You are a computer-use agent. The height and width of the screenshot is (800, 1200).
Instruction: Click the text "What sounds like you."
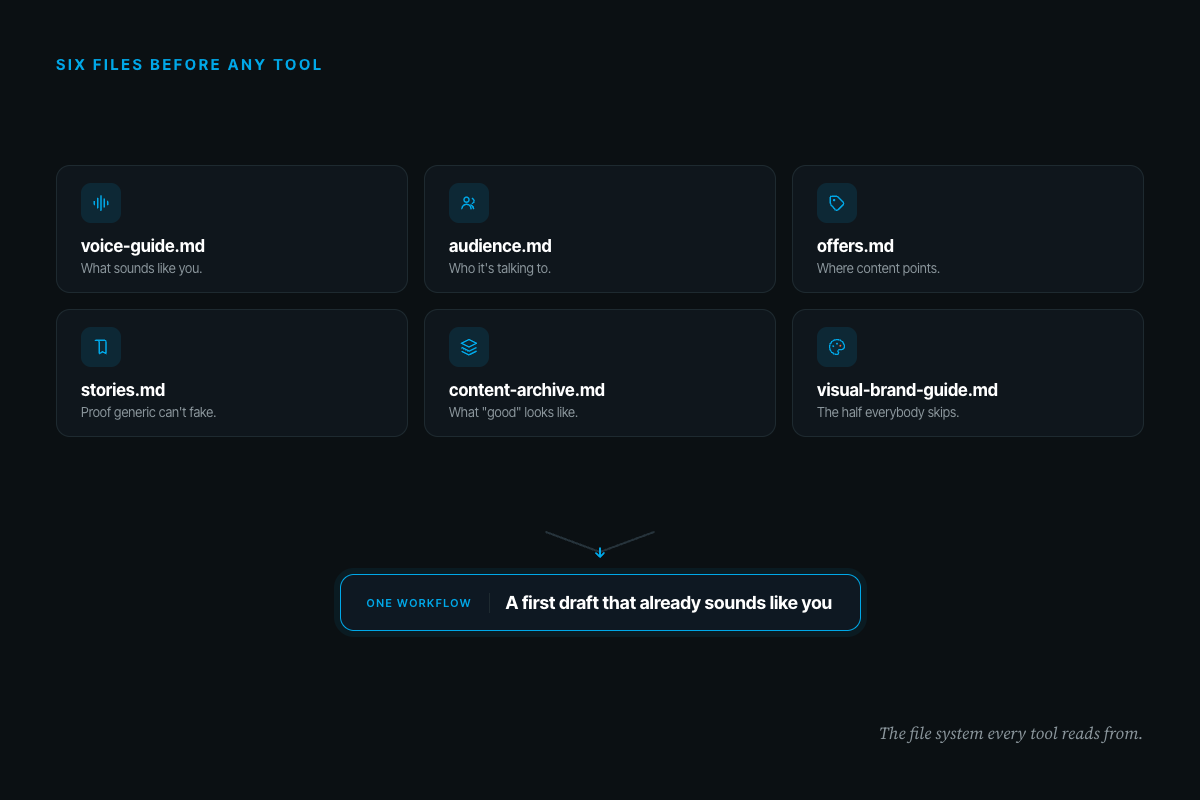141,269
